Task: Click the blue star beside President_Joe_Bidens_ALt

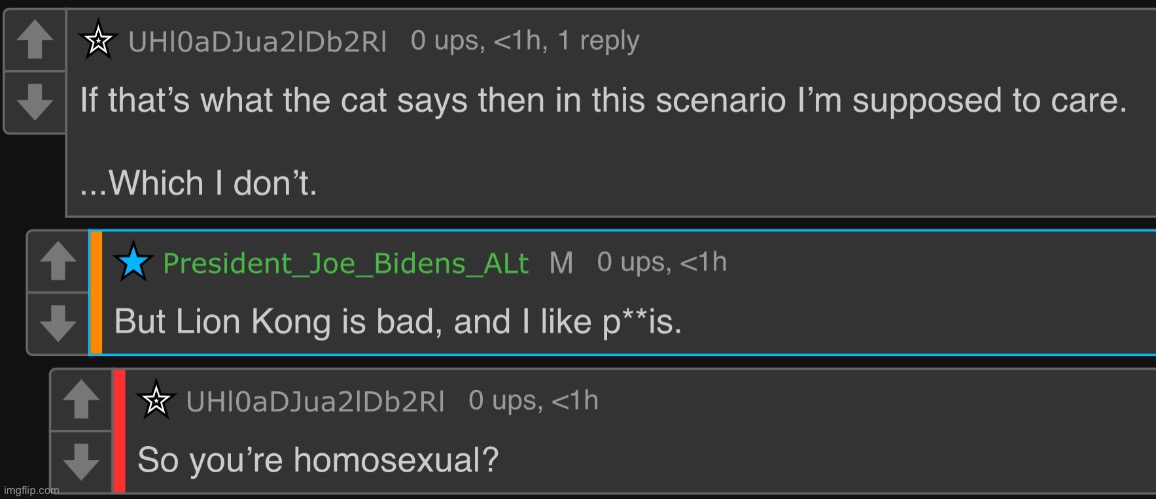Action: point(133,262)
